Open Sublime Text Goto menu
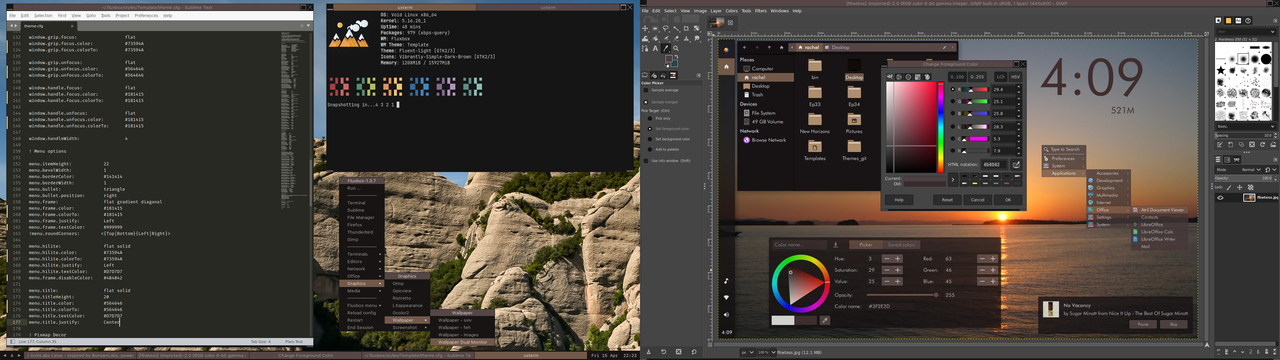Screen dimensions: 1280x360 coord(91,16)
